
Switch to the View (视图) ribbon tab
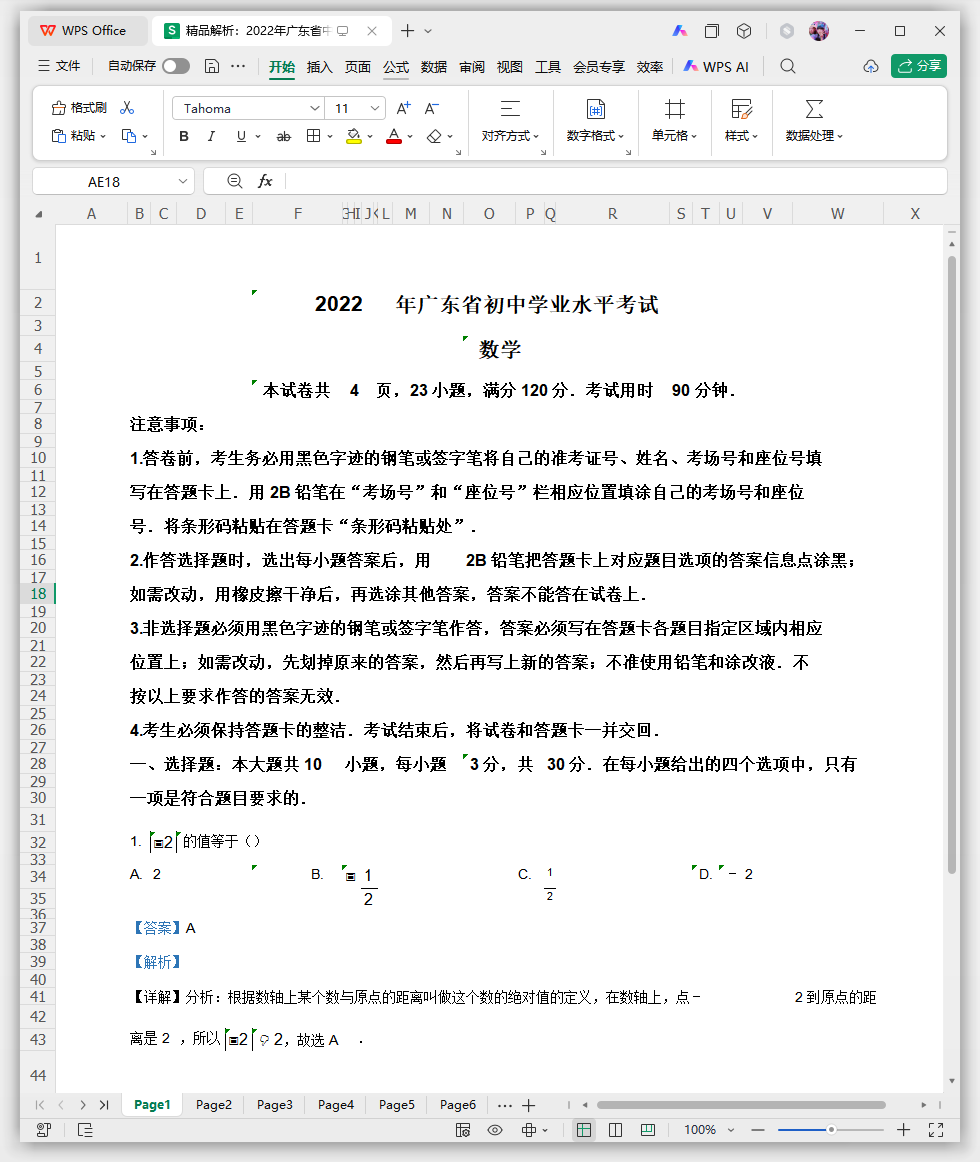[x=509, y=67]
